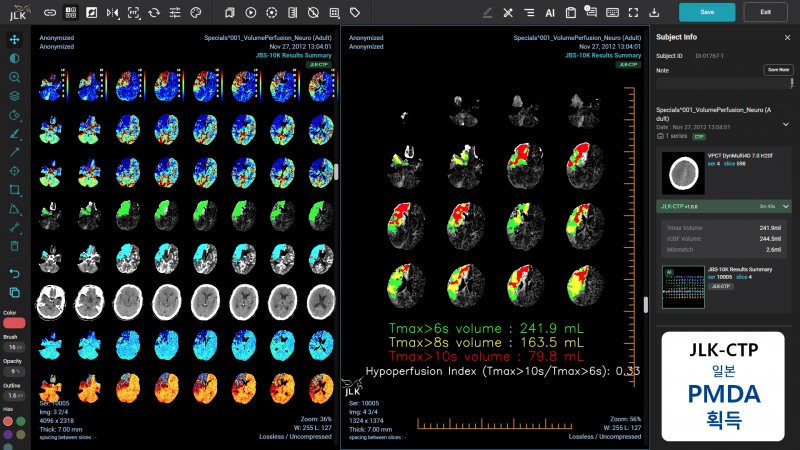Close the Subject Info panel
The height and width of the screenshot is (450, 800).
coord(787,37)
